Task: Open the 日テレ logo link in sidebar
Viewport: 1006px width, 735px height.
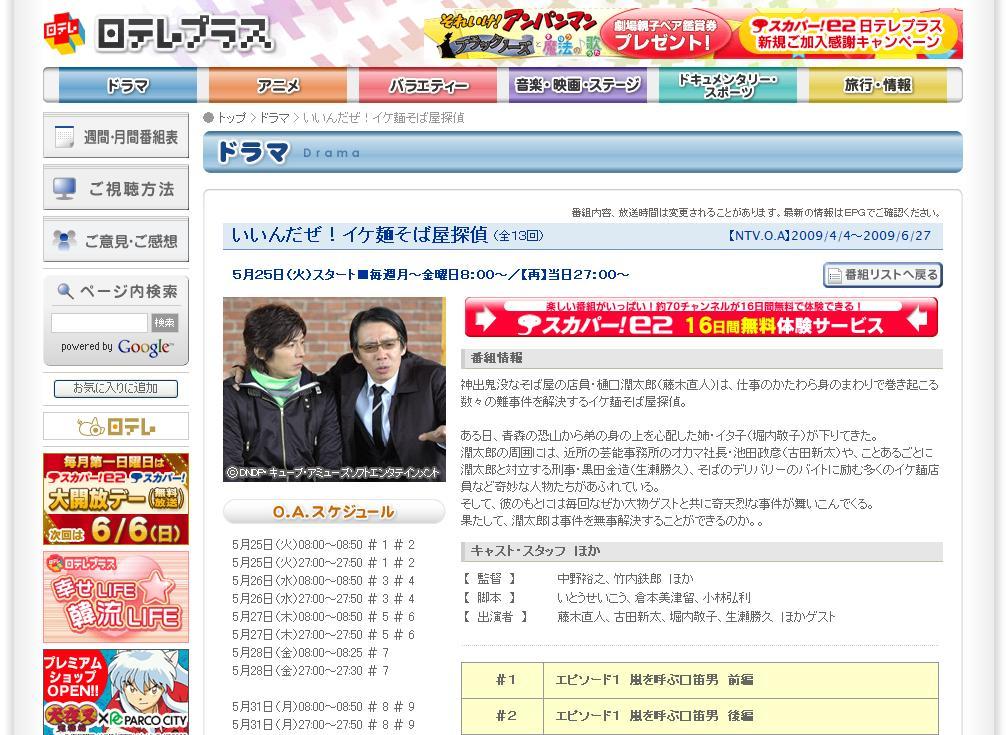Action: pos(116,426)
